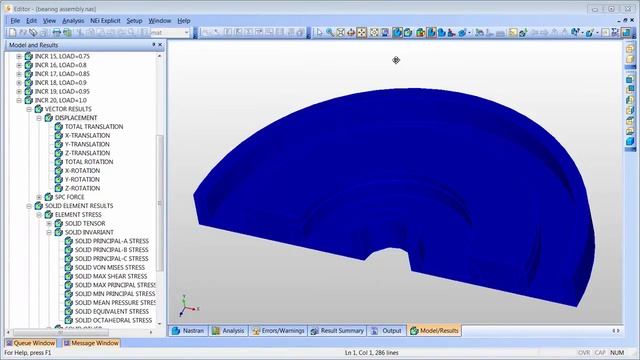Collapse INCR 20, LOAD=1.0 node

pos(19,100)
